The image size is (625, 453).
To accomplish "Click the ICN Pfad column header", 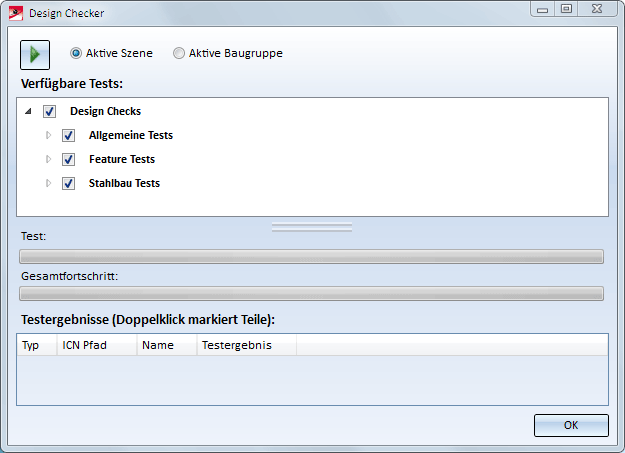I will tap(96, 345).
